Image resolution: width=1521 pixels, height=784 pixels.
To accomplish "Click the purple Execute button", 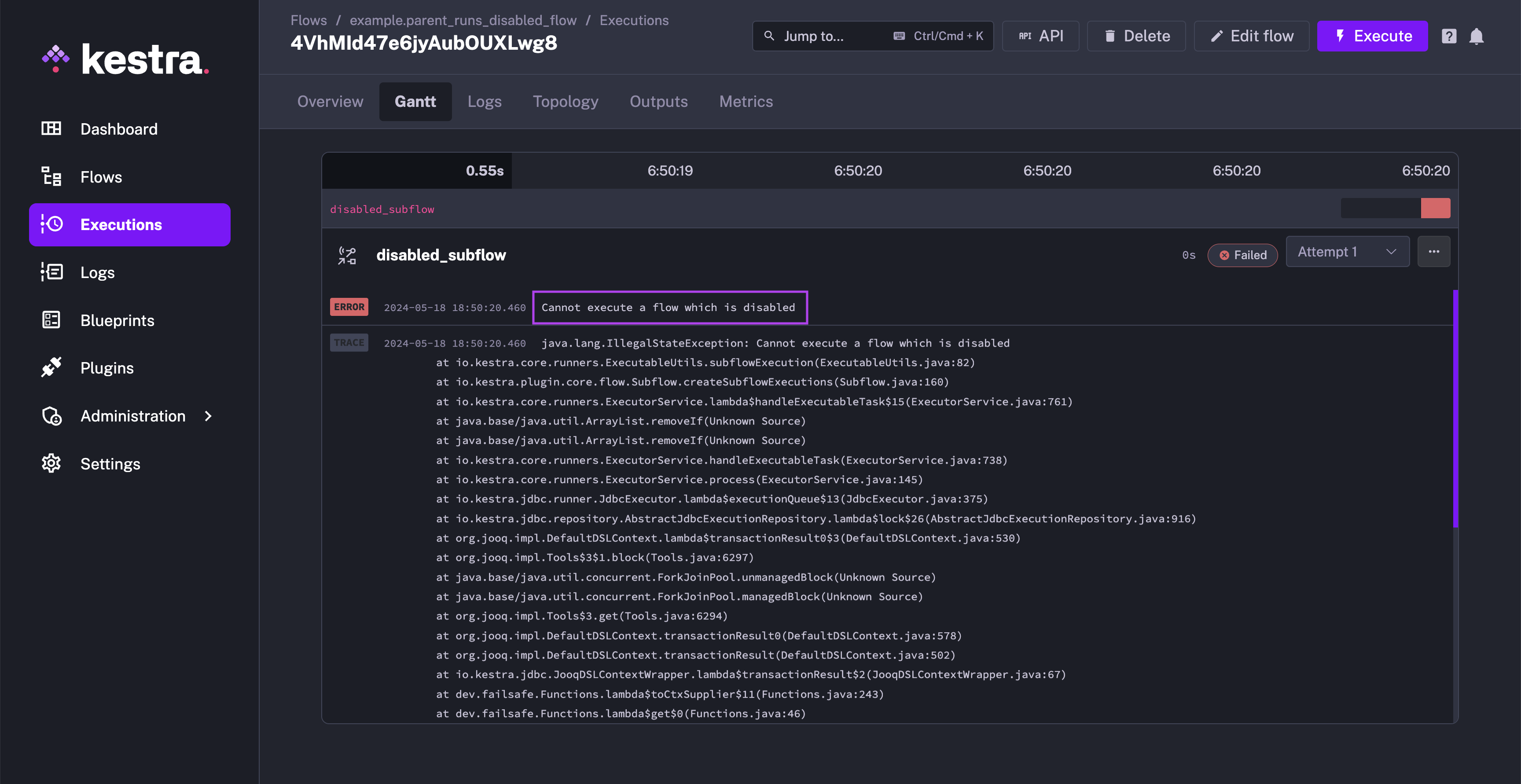I will tap(1372, 36).
